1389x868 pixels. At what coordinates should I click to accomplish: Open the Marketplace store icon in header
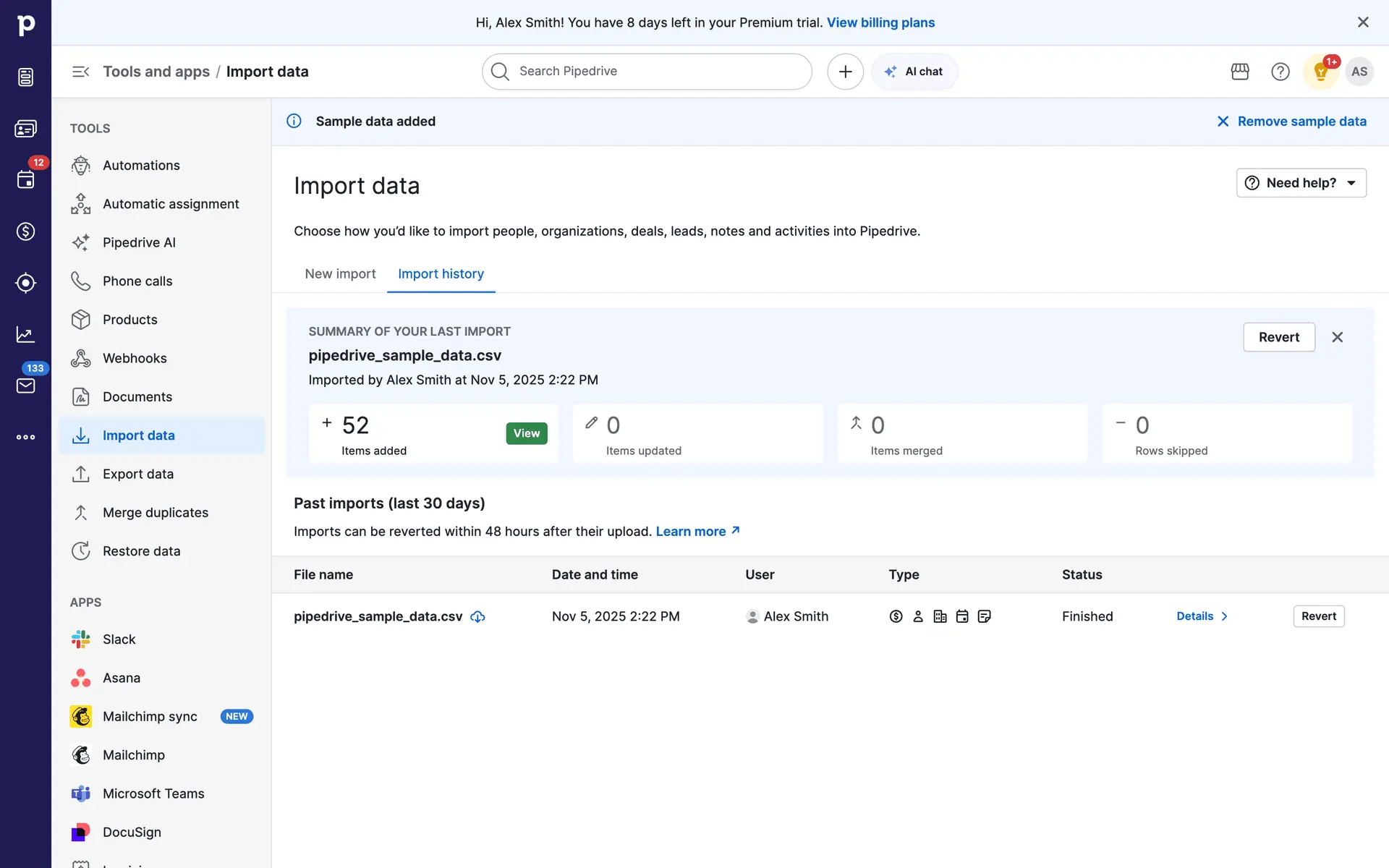(1240, 72)
